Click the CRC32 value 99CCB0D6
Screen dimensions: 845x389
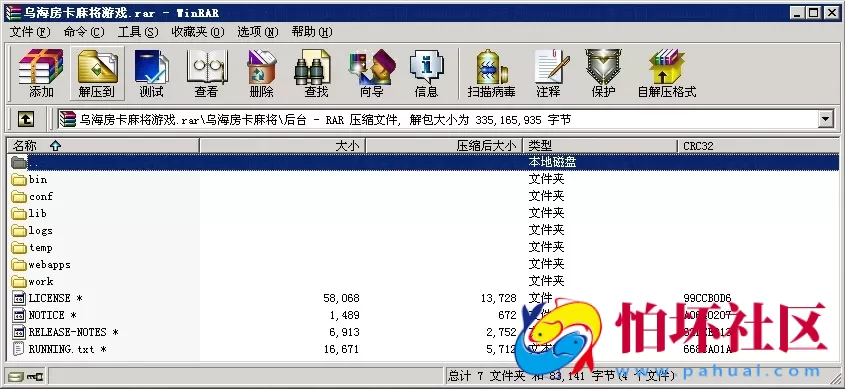pyautogui.click(x=708, y=298)
